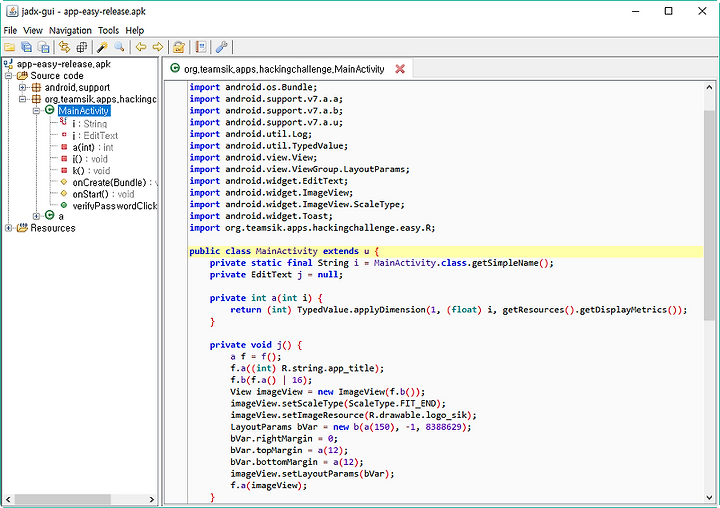Click the yellow diamond icon beside onCreate
Viewport: 720px width, 508px height.
tap(64, 182)
